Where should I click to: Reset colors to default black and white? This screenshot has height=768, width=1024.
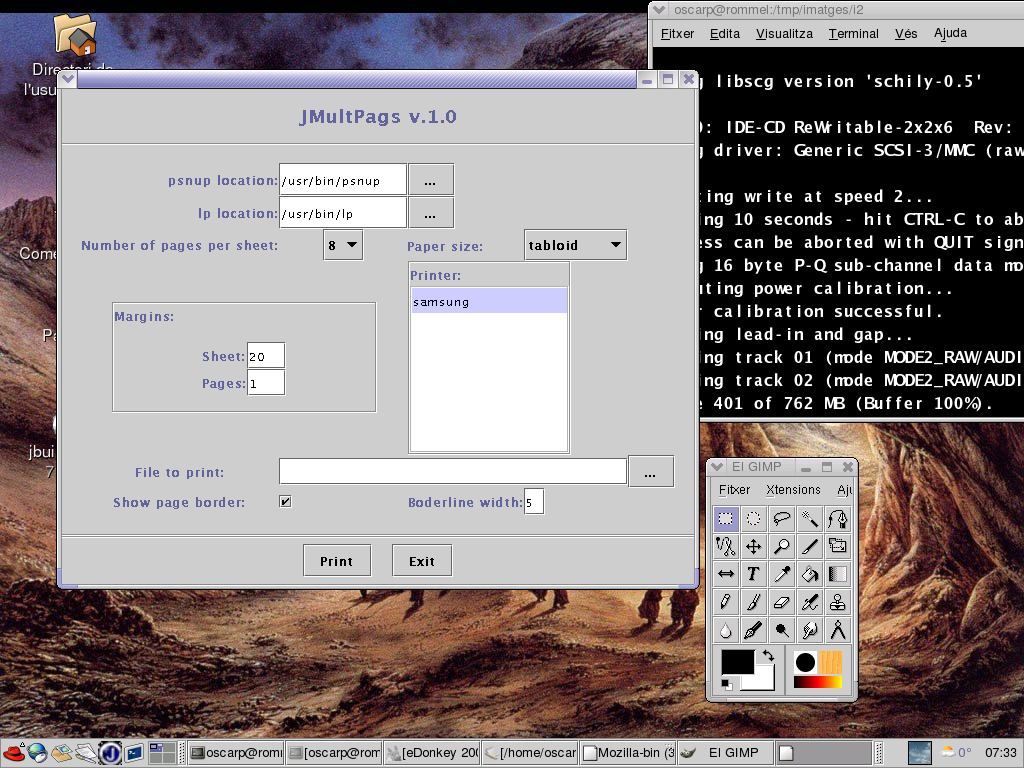[x=726, y=684]
